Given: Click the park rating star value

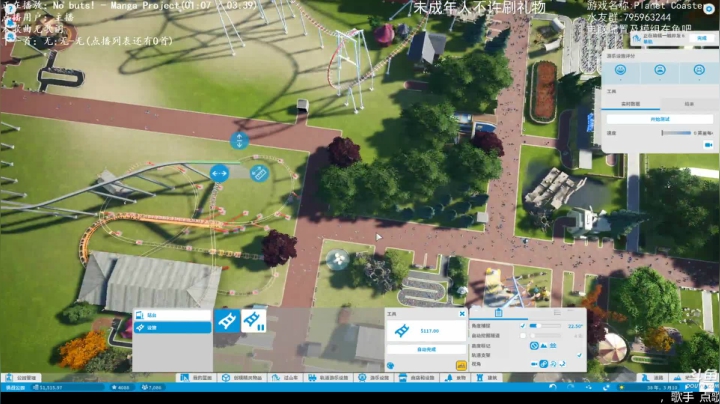Looking at the screenshot, I should pyautogui.click(x=121, y=387).
